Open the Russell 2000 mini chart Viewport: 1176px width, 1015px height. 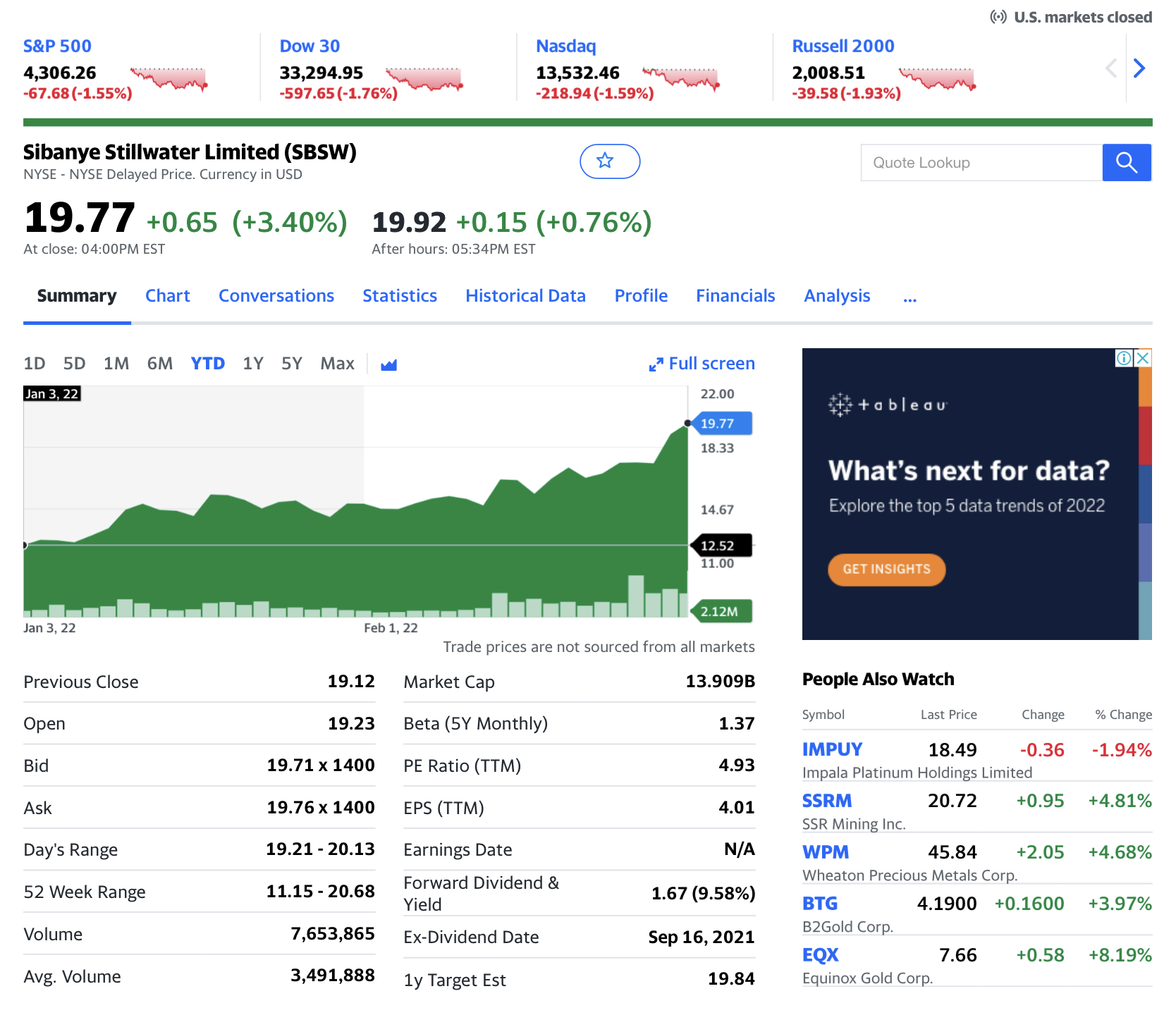[x=938, y=79]
